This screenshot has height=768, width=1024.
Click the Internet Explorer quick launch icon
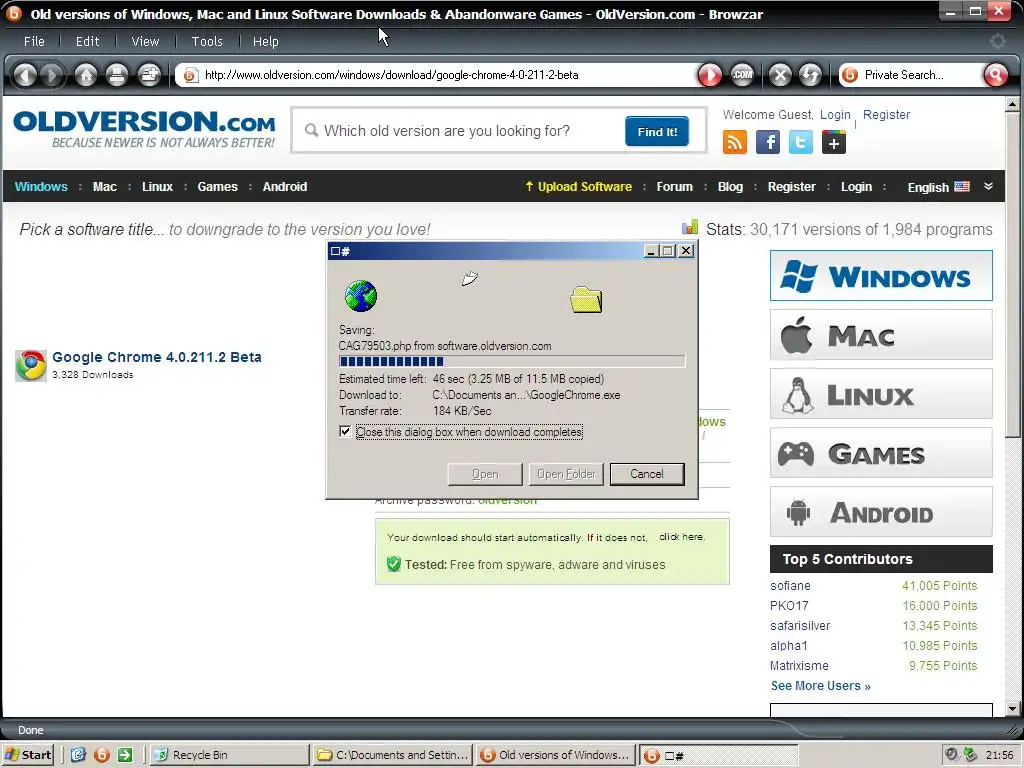(x=78, y=755)
